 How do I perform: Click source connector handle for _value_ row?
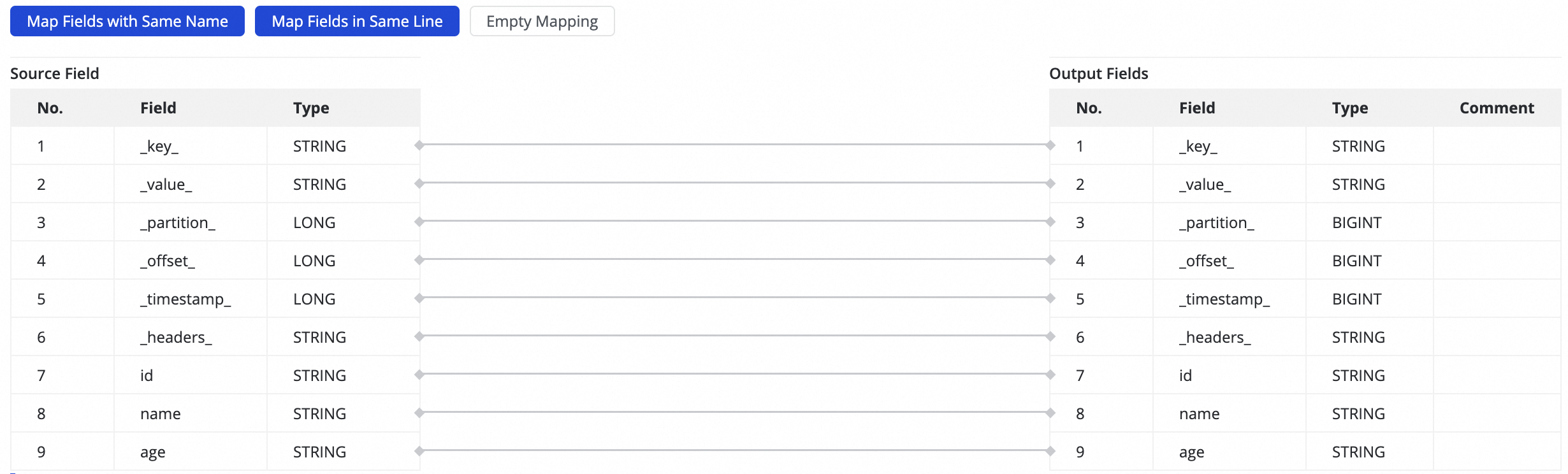pyautogui.click(x=419, y=183)
